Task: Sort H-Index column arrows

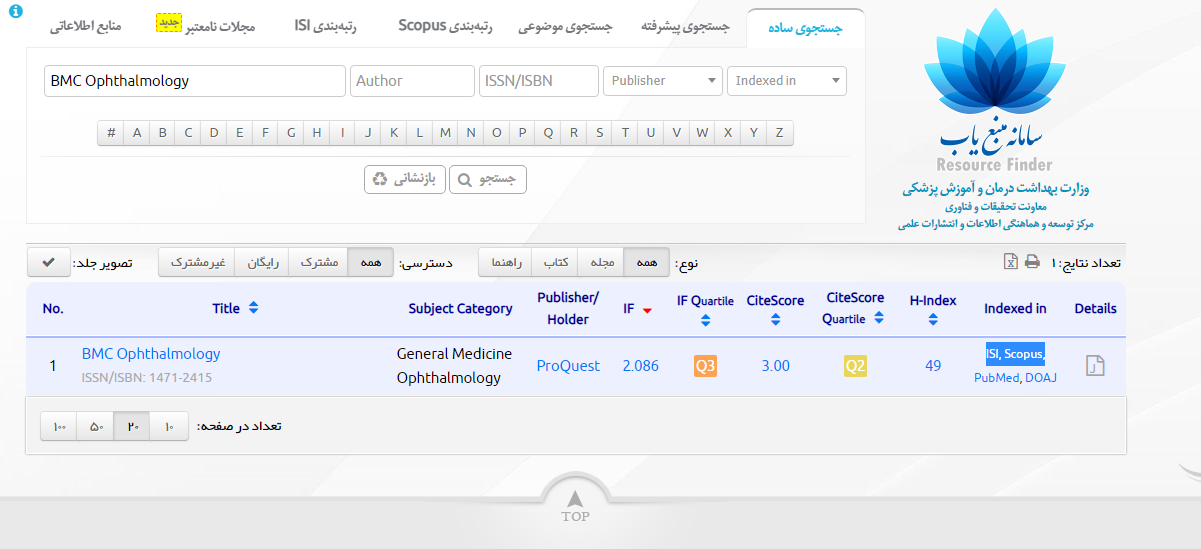Action: click(933, 320)
